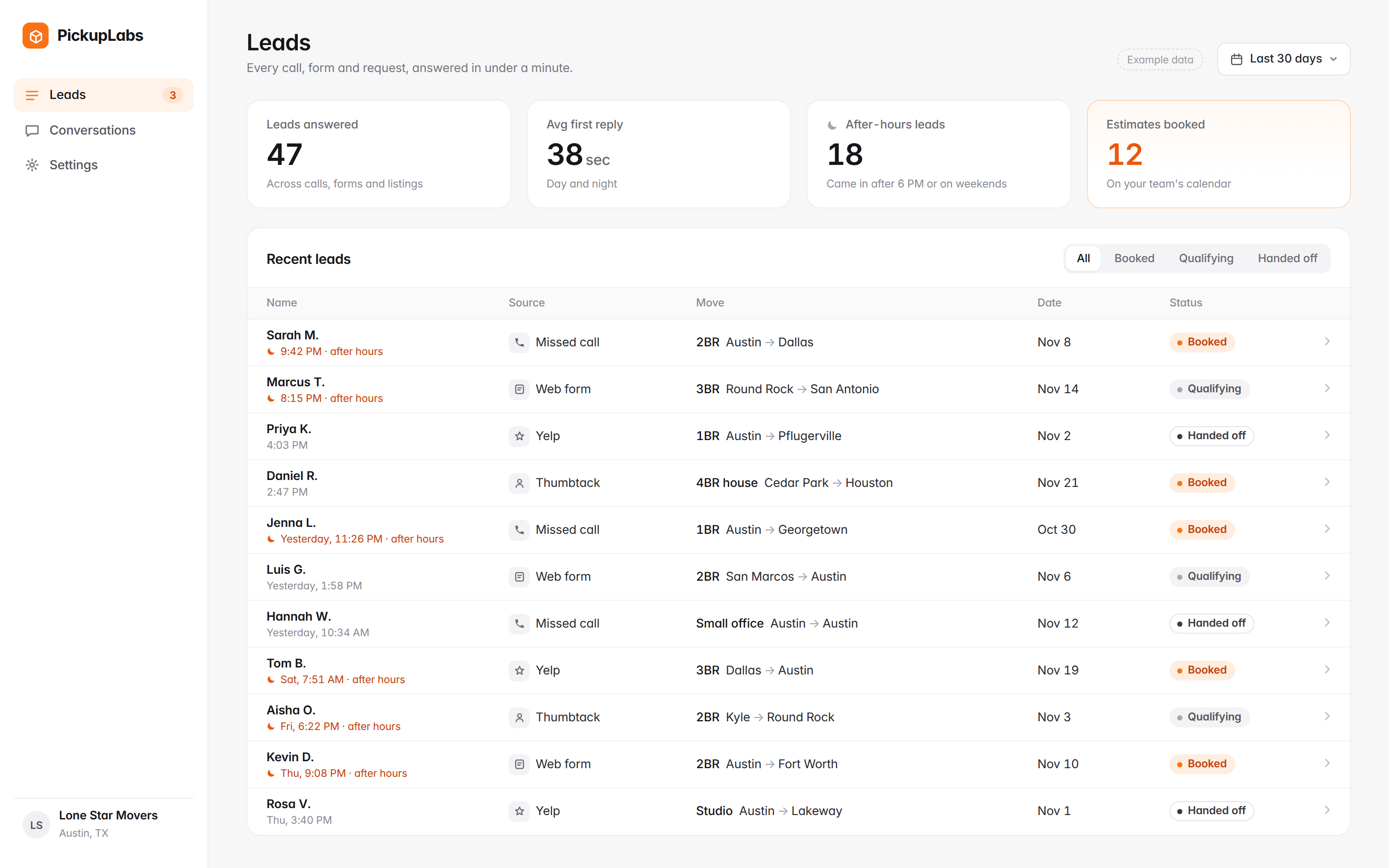Click the Date column header

pyautogui.click(x=1049, y=303)
